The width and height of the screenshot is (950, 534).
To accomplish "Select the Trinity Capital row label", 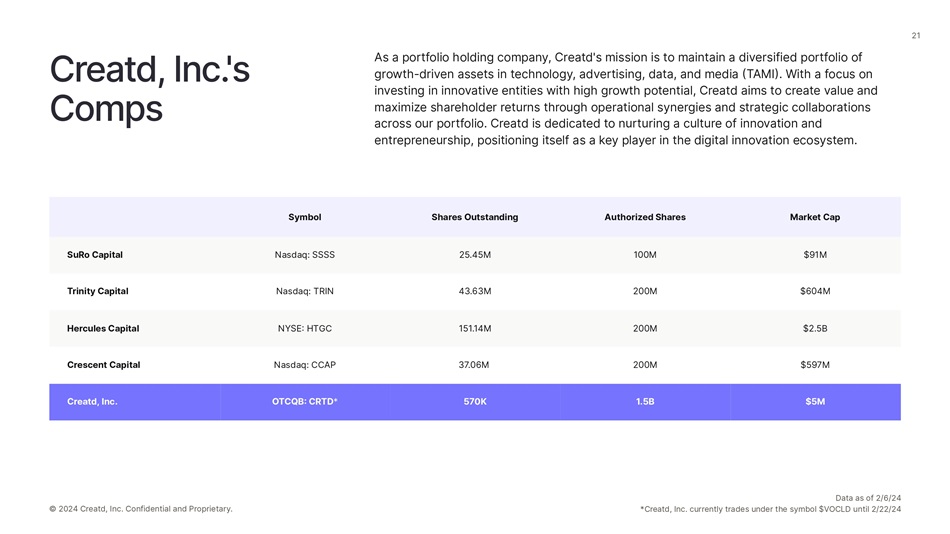I will [x=98, y=291].
